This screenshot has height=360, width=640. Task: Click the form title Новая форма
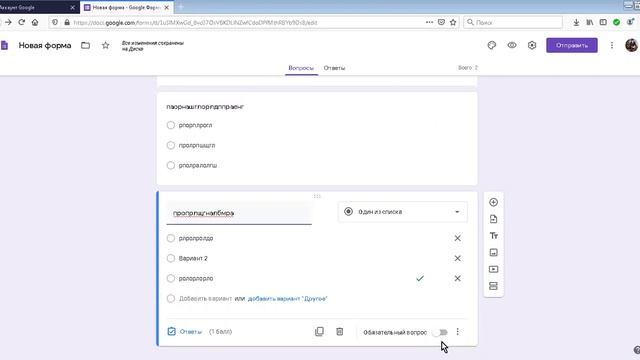[x=45, y=45]
